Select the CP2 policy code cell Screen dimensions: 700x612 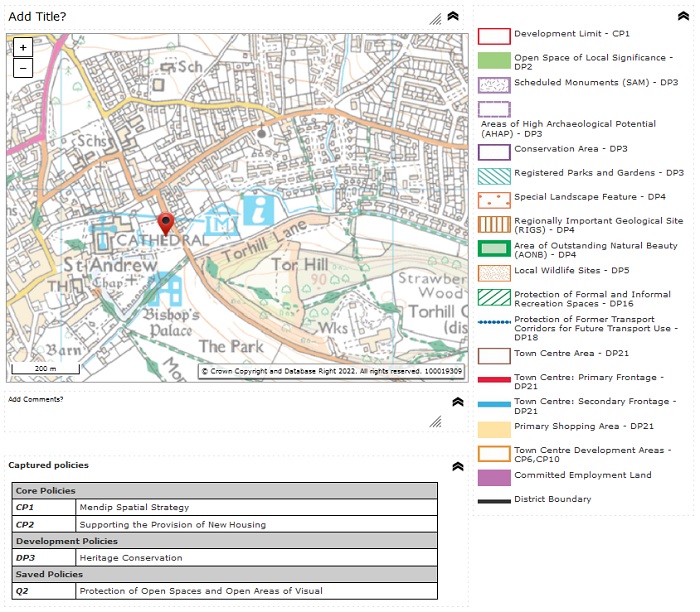point(44,525)
